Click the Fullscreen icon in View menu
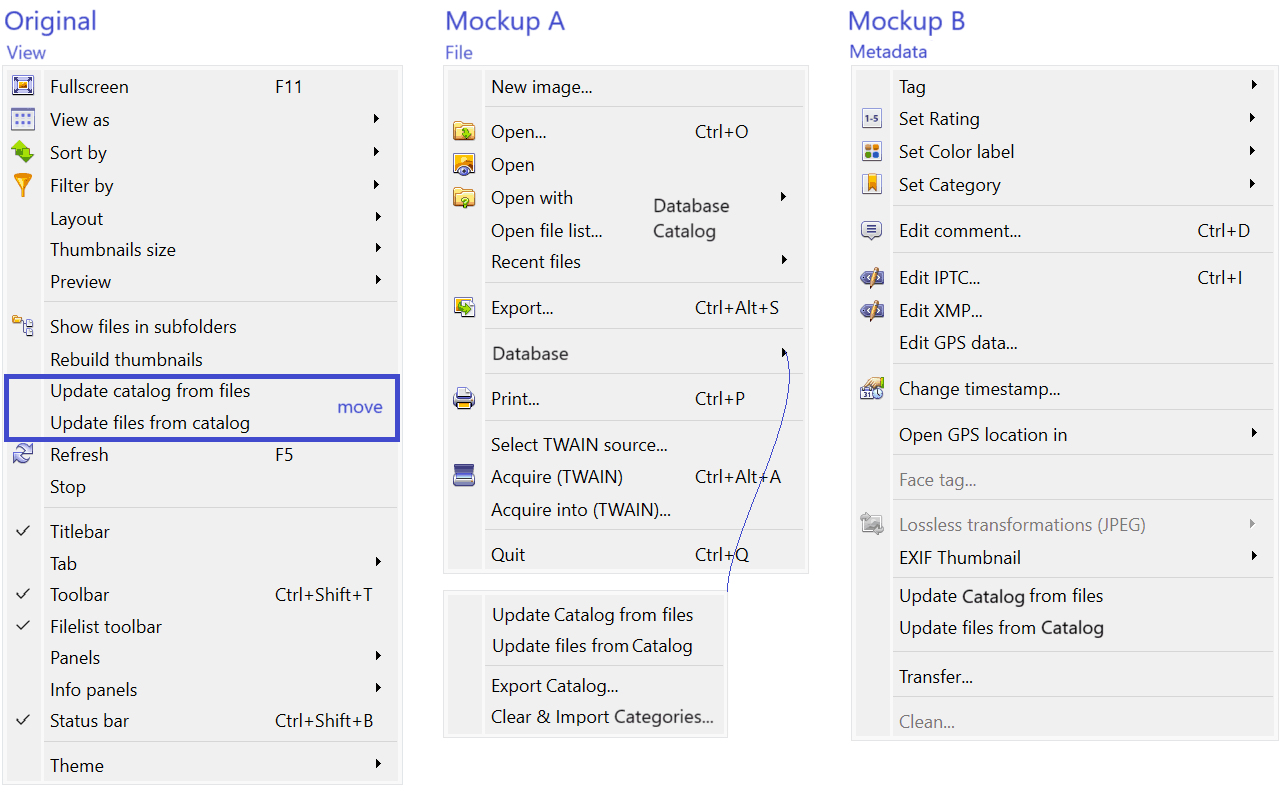This screenshot has height=786, width=1280. tap(23, 86)
